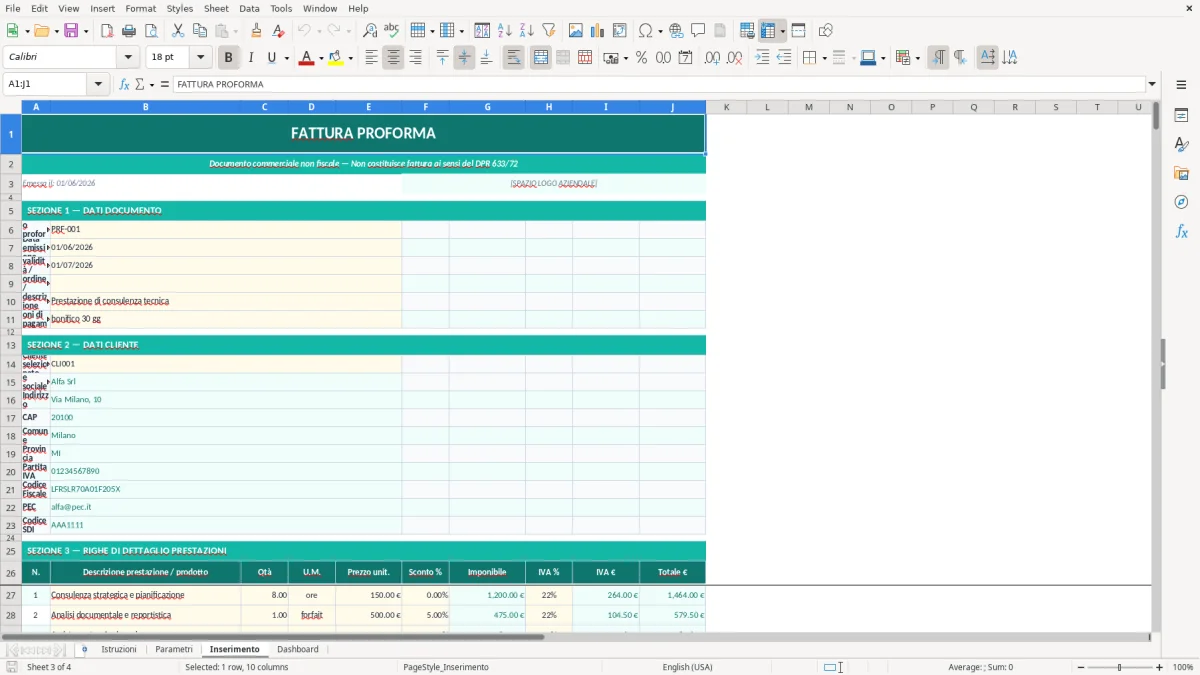Click zoom in plus button
The height and width of the screenshot is (675, 1200).
click(x=1160, y=667)
